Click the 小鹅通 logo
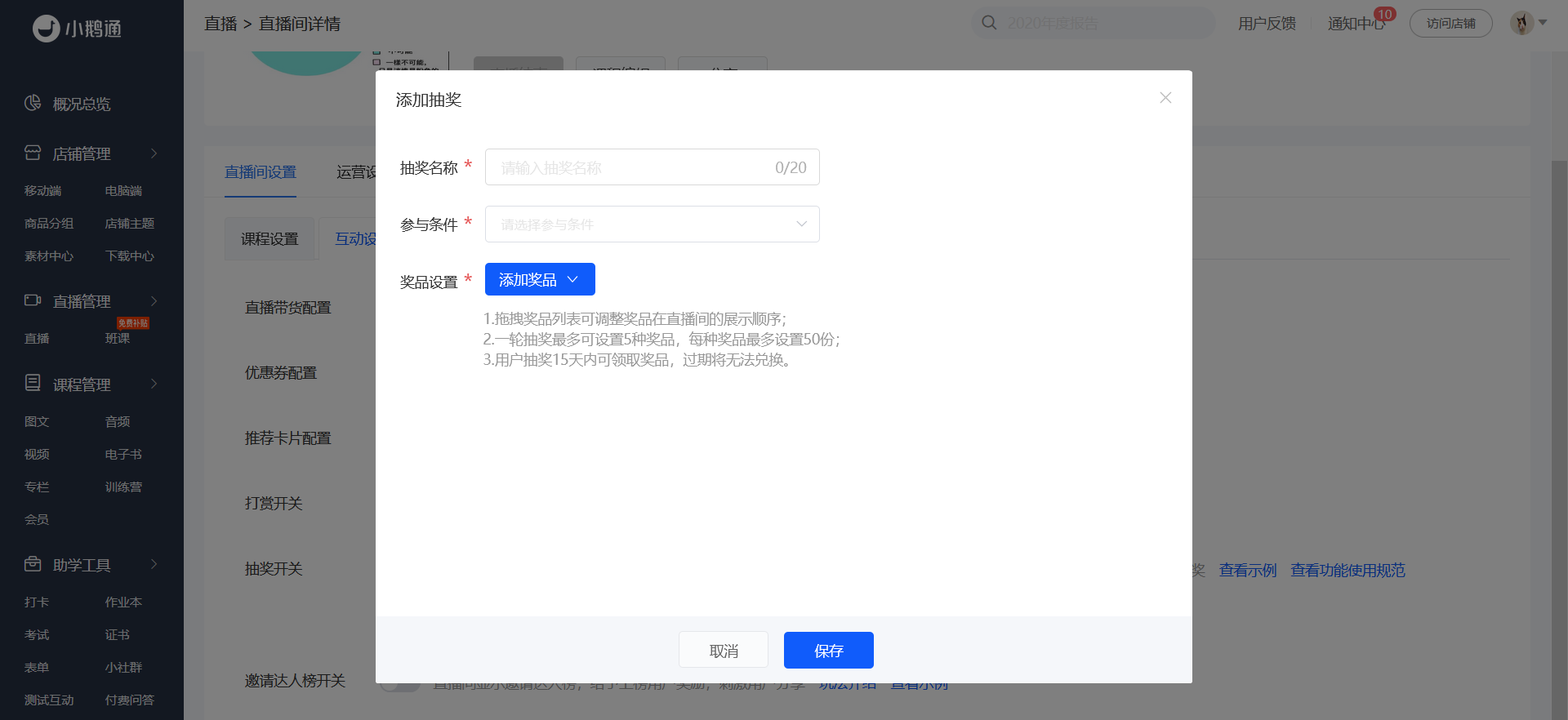1568x720 pixels. [x=78, y=29]
